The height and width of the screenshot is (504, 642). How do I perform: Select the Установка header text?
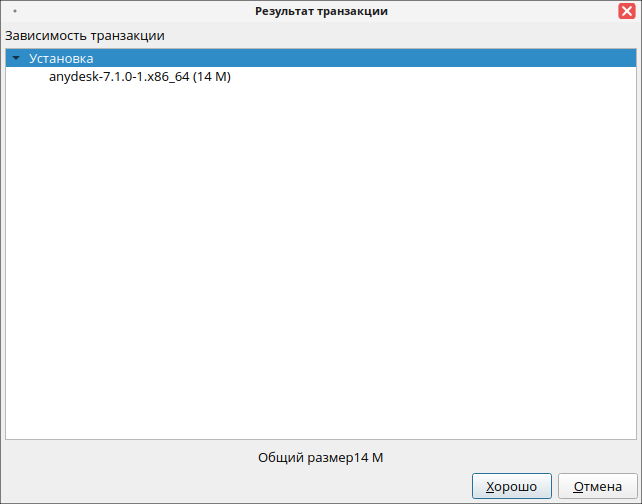[x=61, y=59]
